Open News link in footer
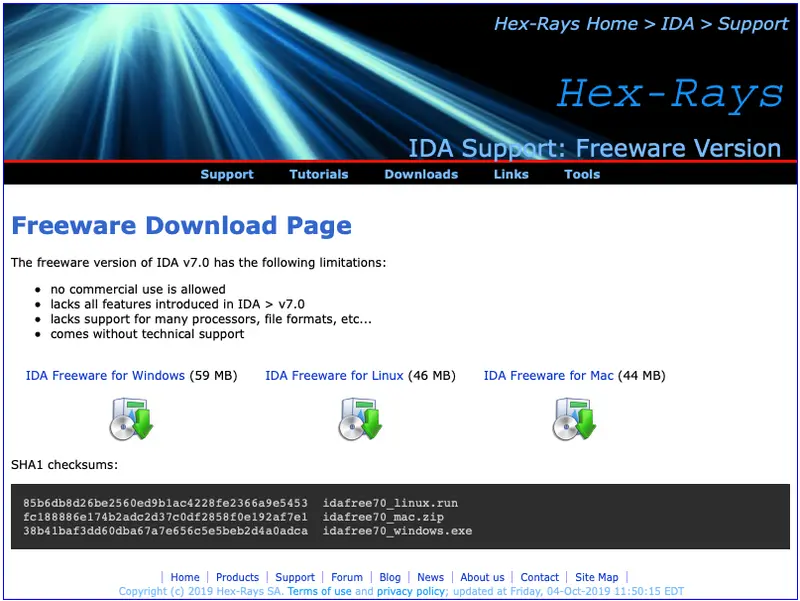The width and height of the screenshot is (800, 601). [430, 577]
